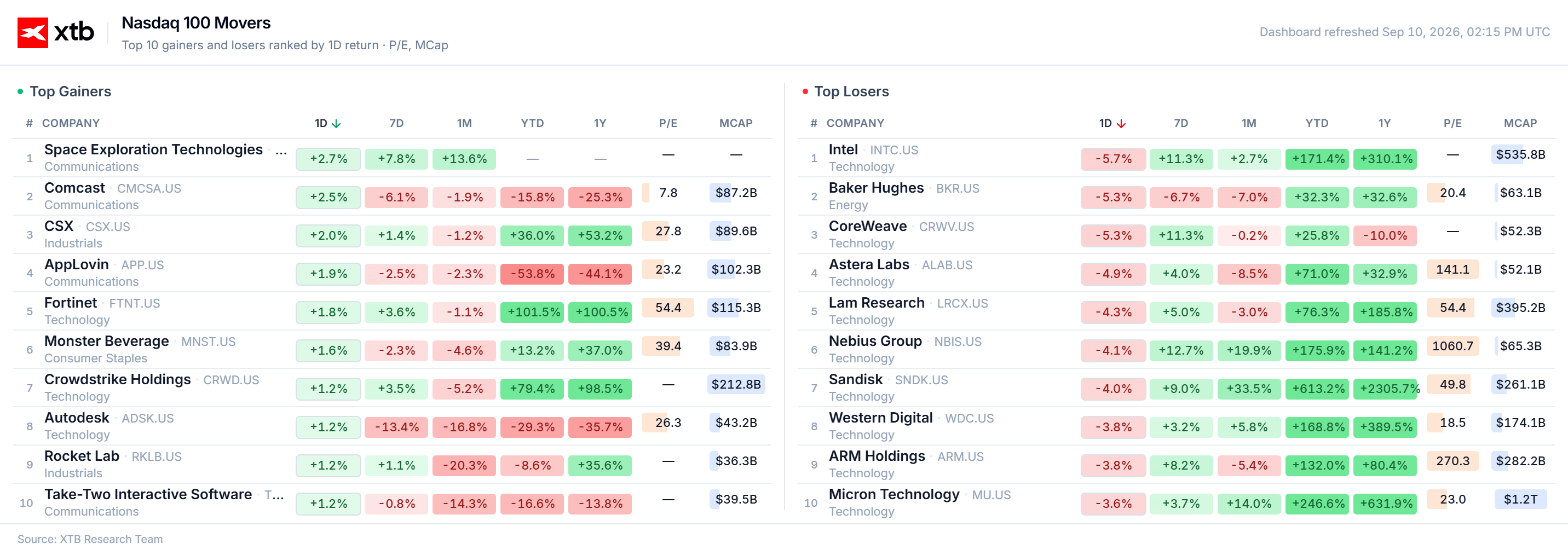Sort Top Gainers by the P/E column
The height and width of the screenshot is (555, 1568).
(x=668, y=123)
